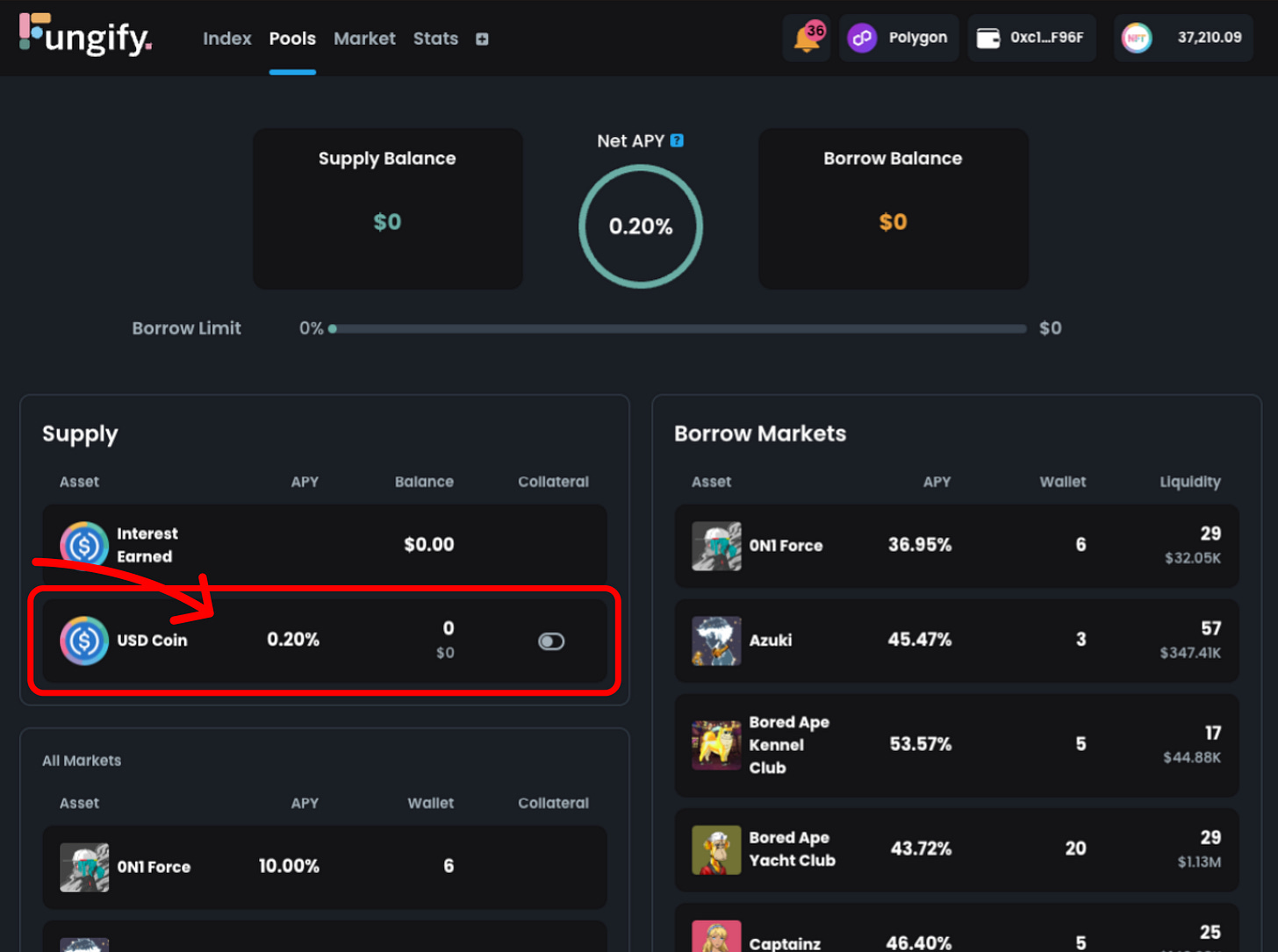1278x952 pixels.
Task: Open Bored Ape Kennel Club borrow row
Action: tap(957, 745)
